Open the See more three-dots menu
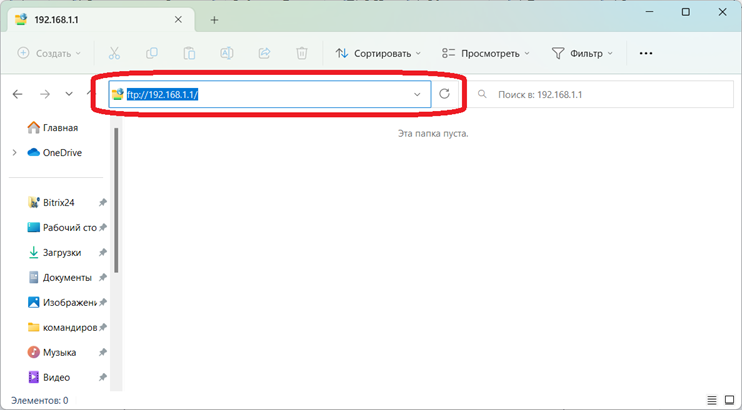The width and height of the screenshot is (742, 410). click(x=646, y=53)
